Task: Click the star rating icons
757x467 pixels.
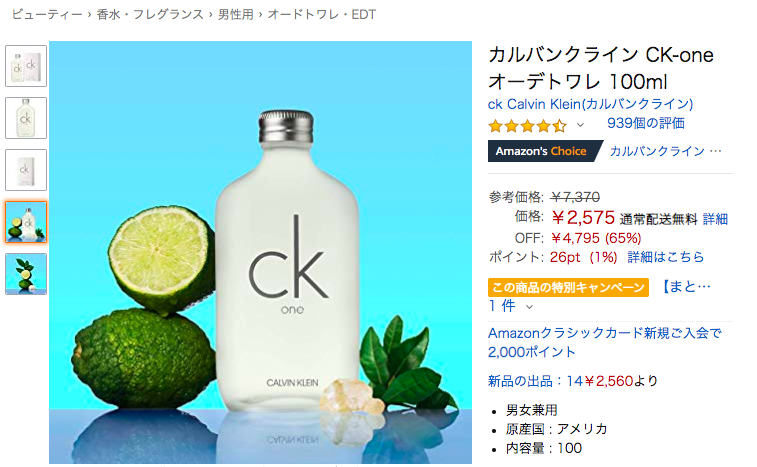Action: pyautogui.click(x=527, y=126)
